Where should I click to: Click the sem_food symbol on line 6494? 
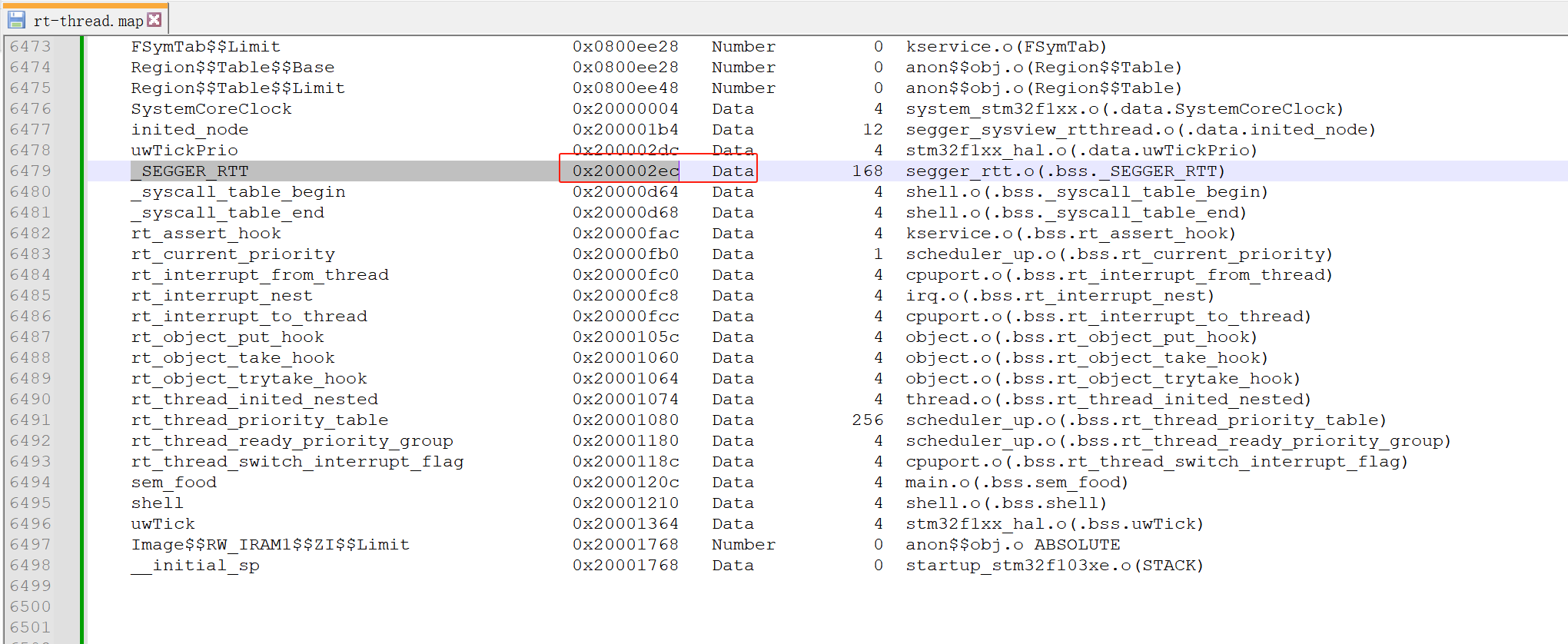pyautogui.click(x=174, y=482)
